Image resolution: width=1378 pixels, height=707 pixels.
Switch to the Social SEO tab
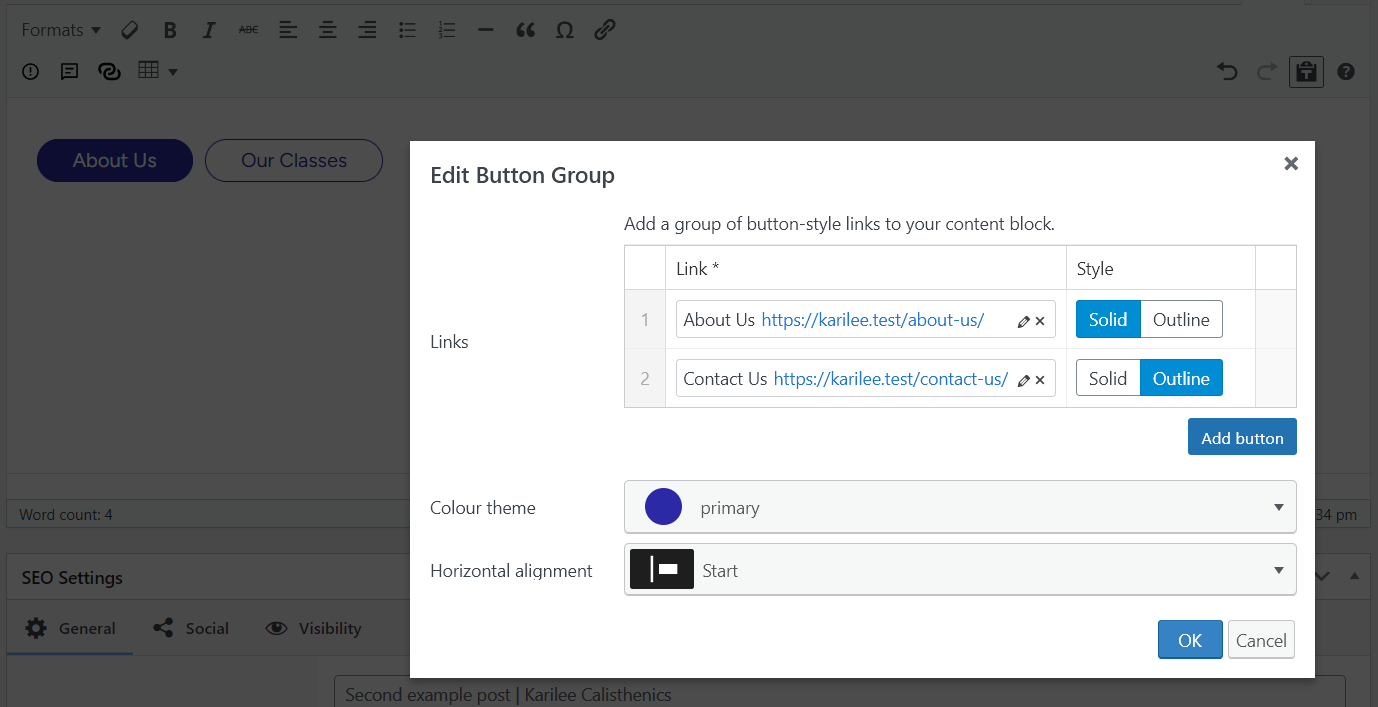coord(191,628)
